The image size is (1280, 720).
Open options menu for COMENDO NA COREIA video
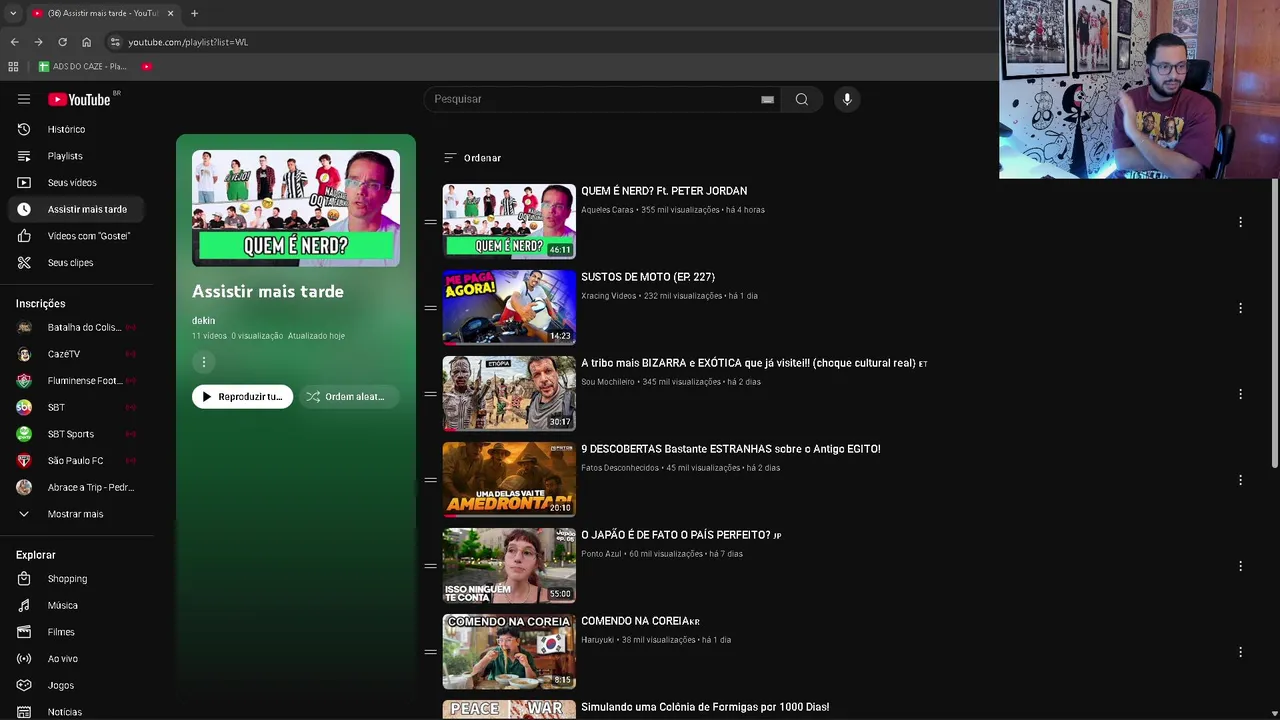point(1240,652)
